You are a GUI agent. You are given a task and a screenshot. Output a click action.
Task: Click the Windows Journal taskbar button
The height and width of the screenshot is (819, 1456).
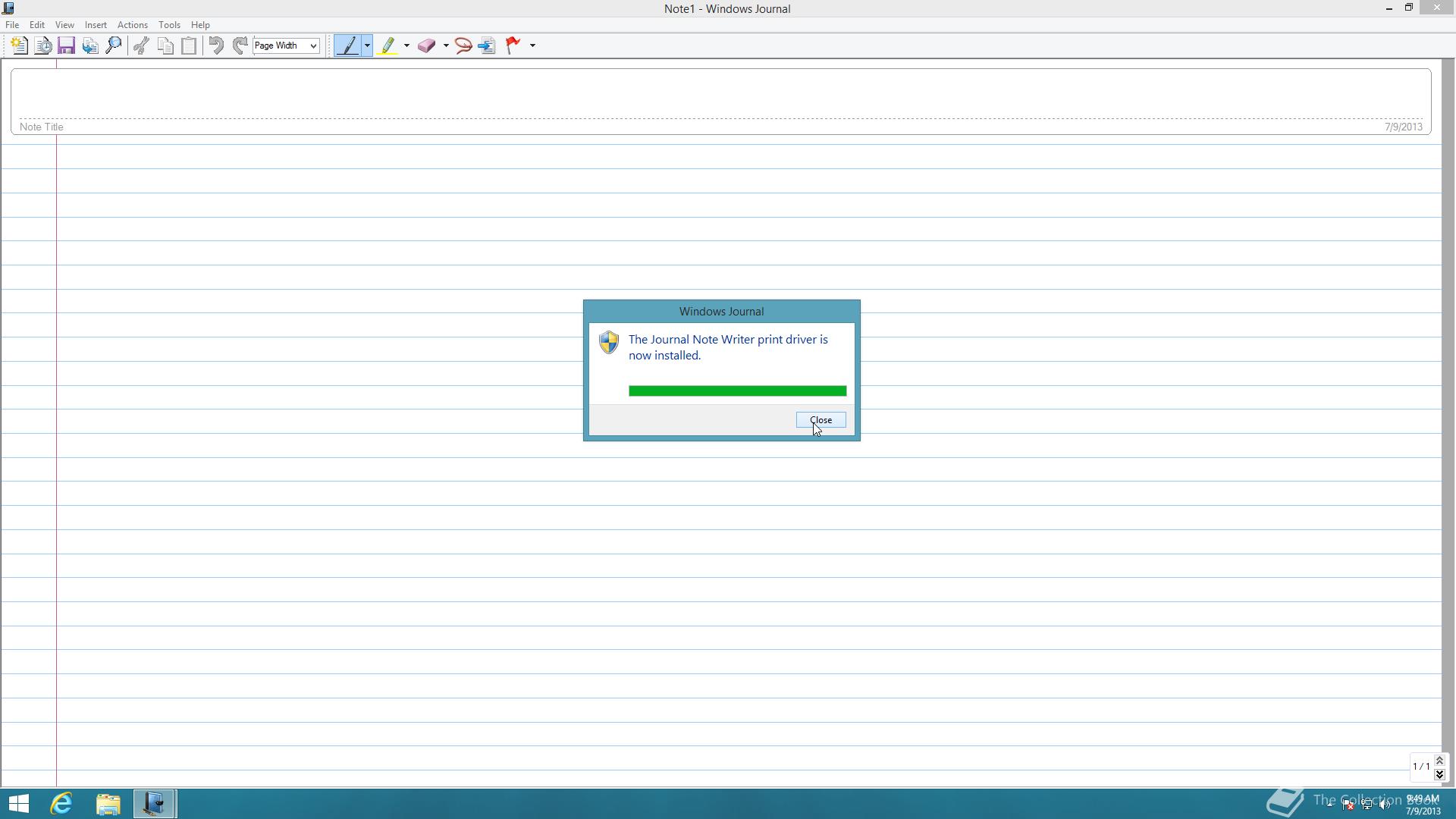coord(155,804)
